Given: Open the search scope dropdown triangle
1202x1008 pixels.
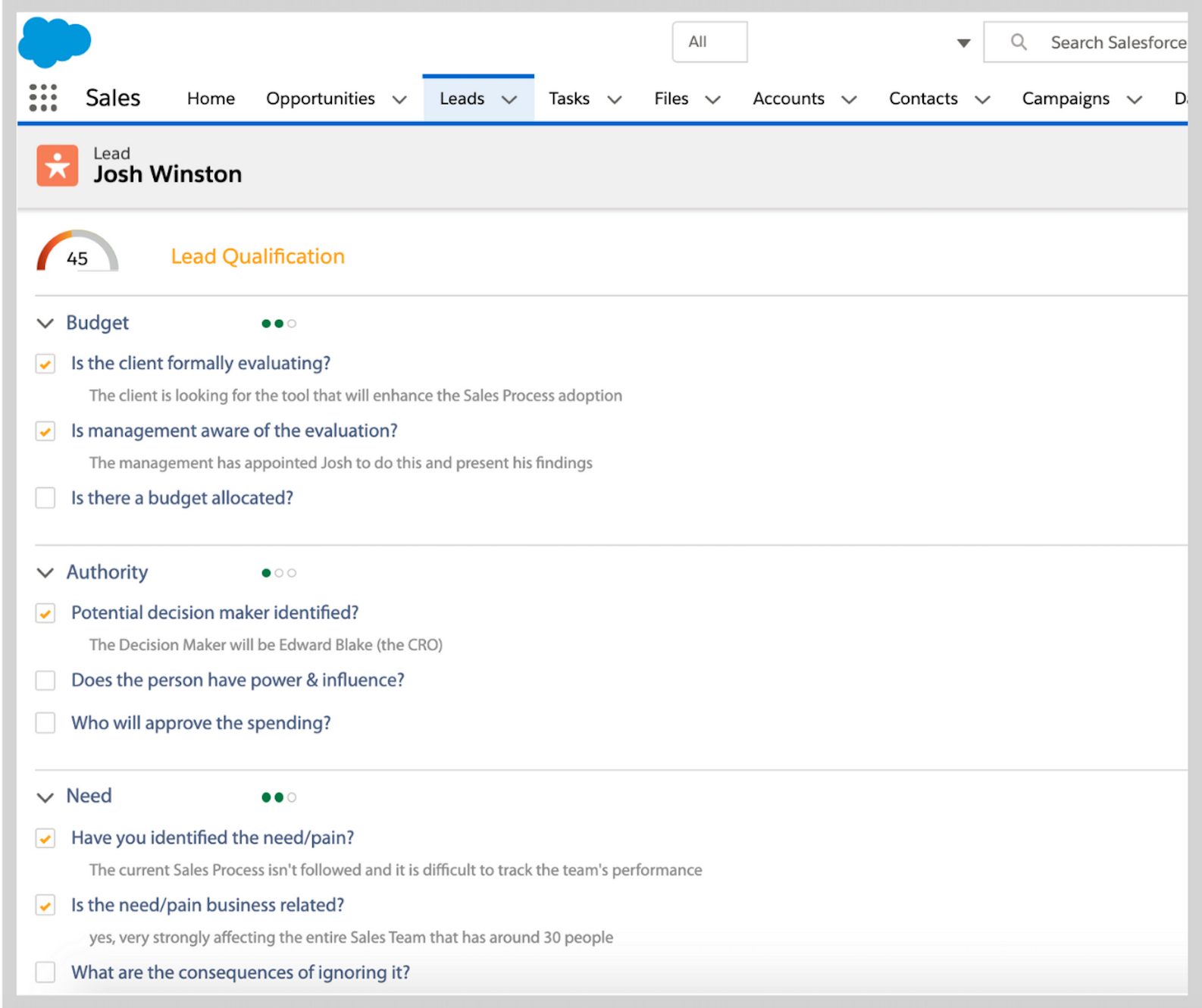Looking at the screenshot, I should tap(963, 42).
